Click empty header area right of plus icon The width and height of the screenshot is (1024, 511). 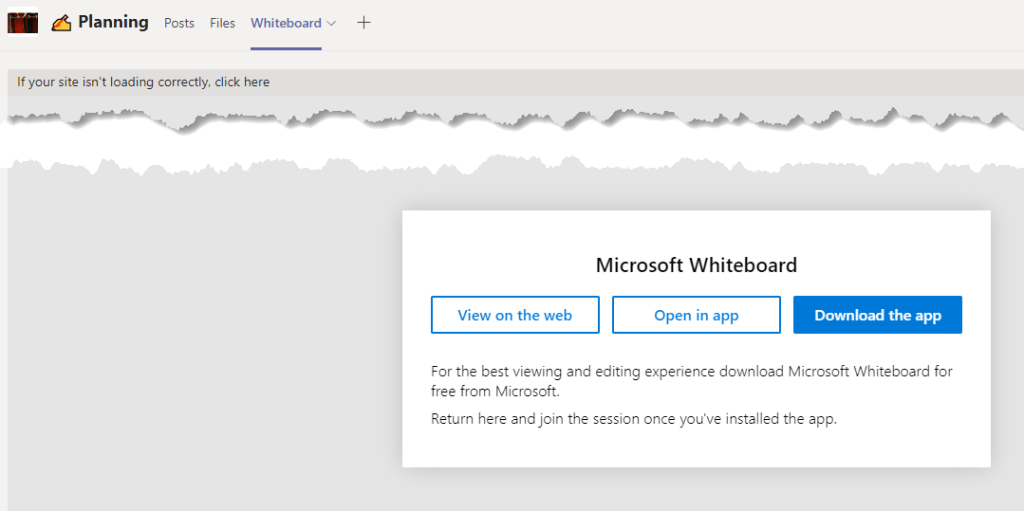click(700, 23)
